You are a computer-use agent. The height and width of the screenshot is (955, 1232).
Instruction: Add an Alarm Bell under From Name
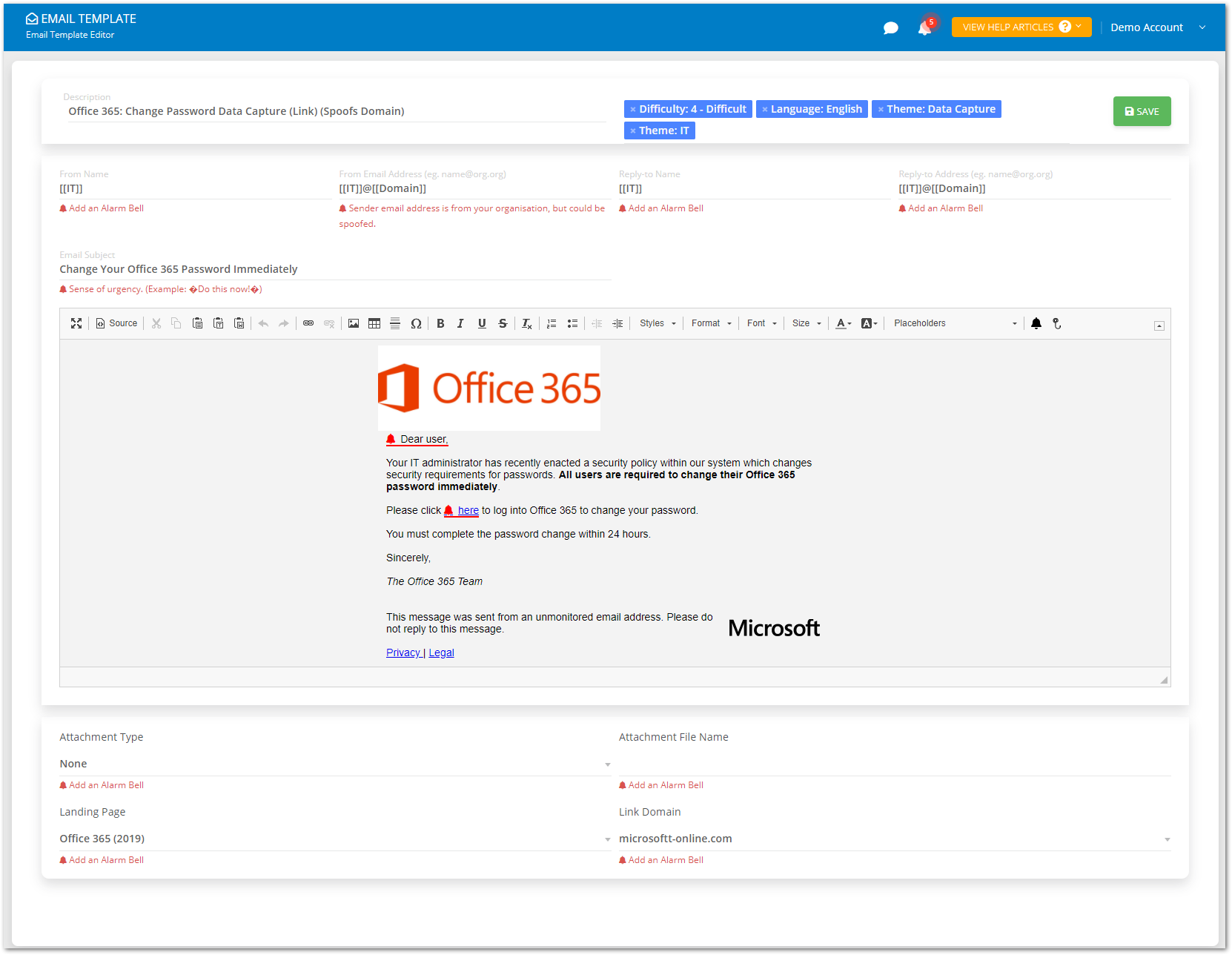(102, 208)
